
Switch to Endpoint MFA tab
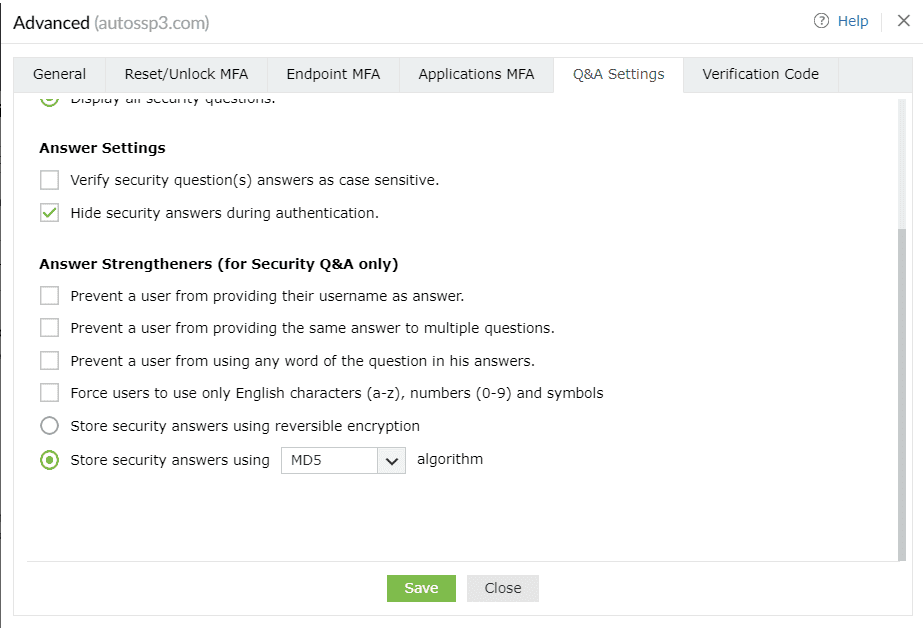click(x=333, y=74)
